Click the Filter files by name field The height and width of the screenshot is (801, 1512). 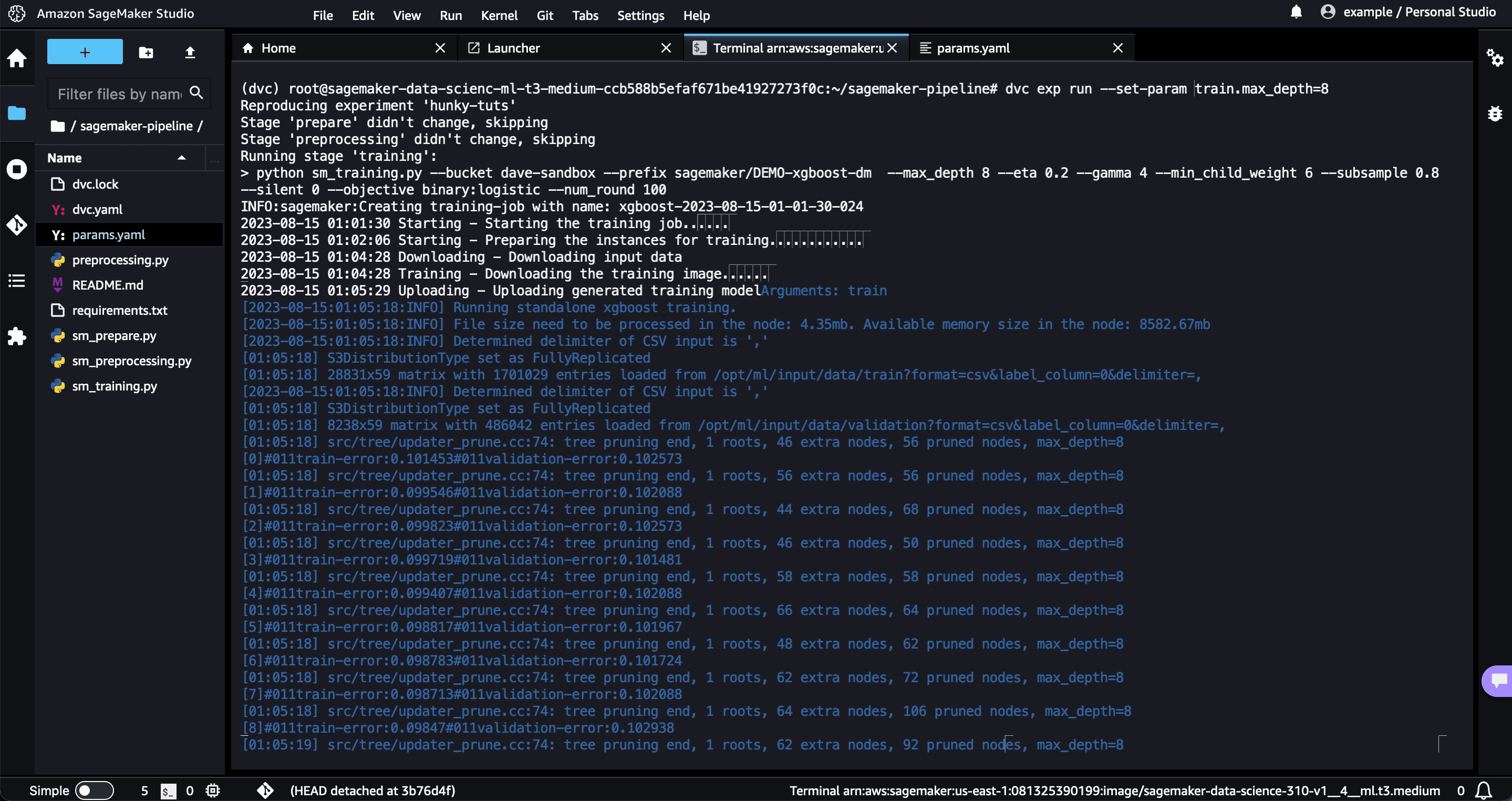coord(120,94)
